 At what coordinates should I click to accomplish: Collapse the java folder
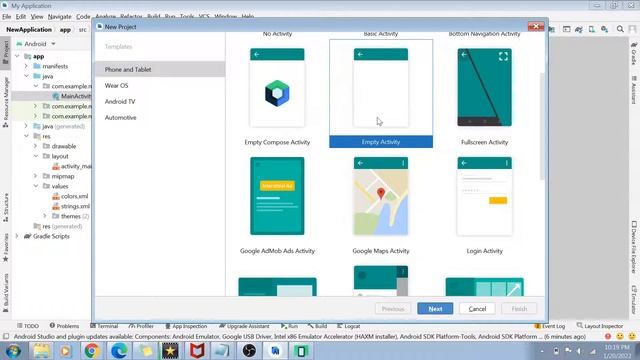[26, 76]
